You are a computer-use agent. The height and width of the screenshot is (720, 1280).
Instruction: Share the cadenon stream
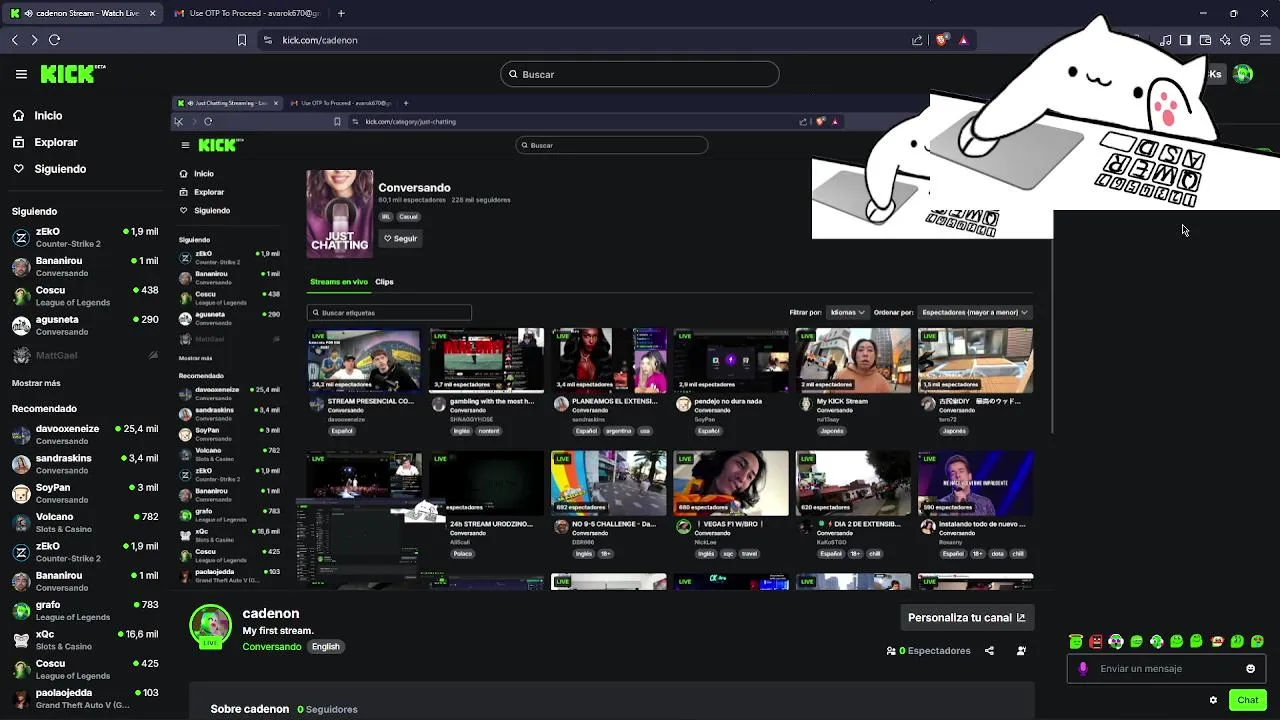pyautogui.click(x=989, y=651)
